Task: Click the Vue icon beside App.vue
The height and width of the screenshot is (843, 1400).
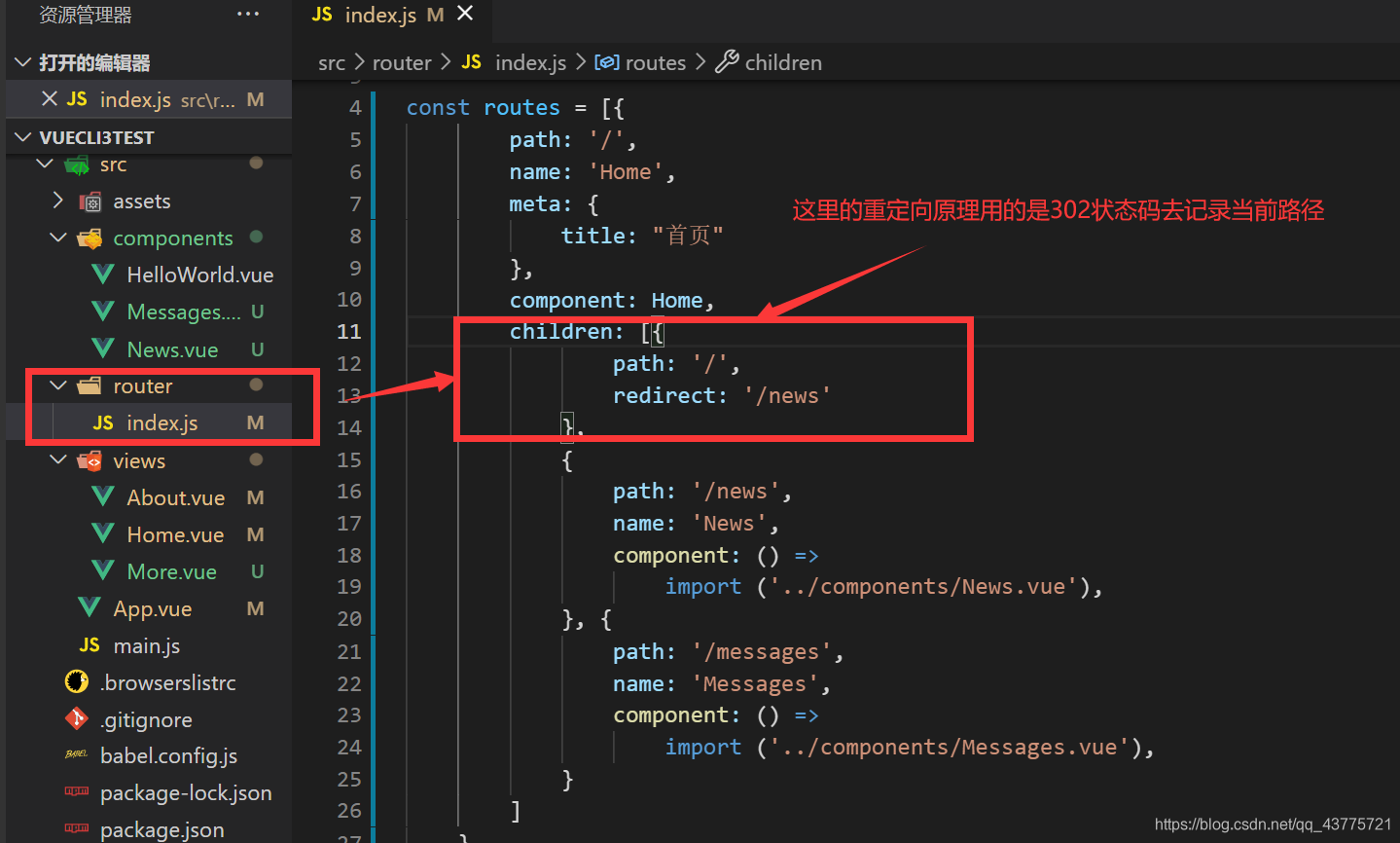Action: point(90,607)
